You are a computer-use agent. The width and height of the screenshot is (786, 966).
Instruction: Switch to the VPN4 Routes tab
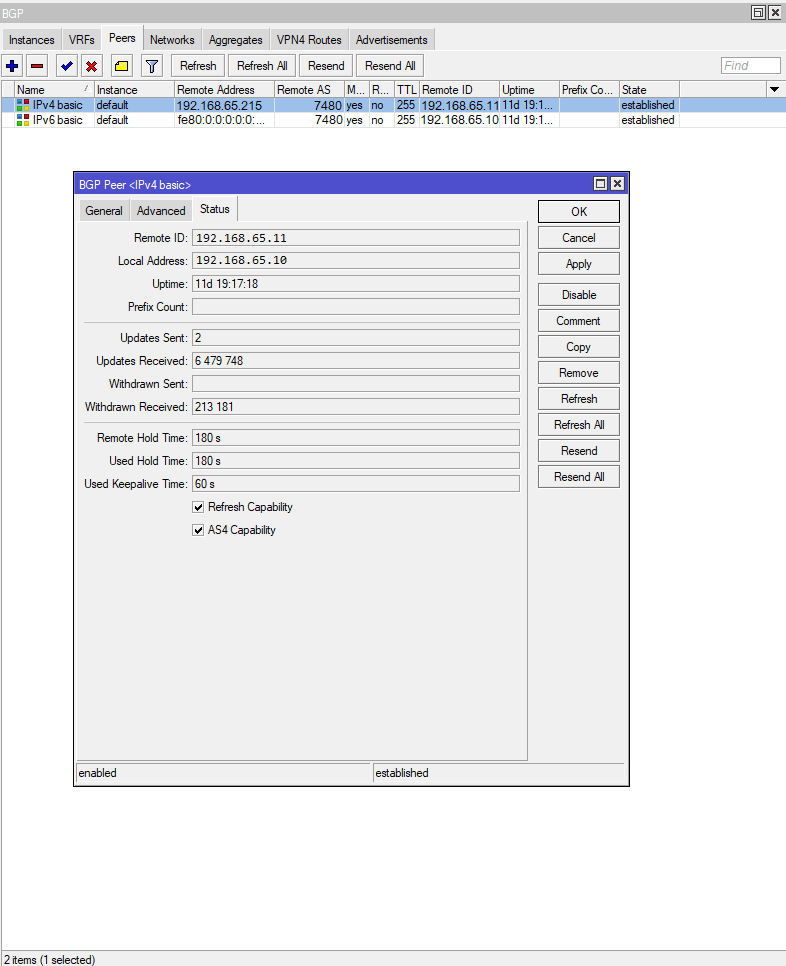(x=309, y=40)
